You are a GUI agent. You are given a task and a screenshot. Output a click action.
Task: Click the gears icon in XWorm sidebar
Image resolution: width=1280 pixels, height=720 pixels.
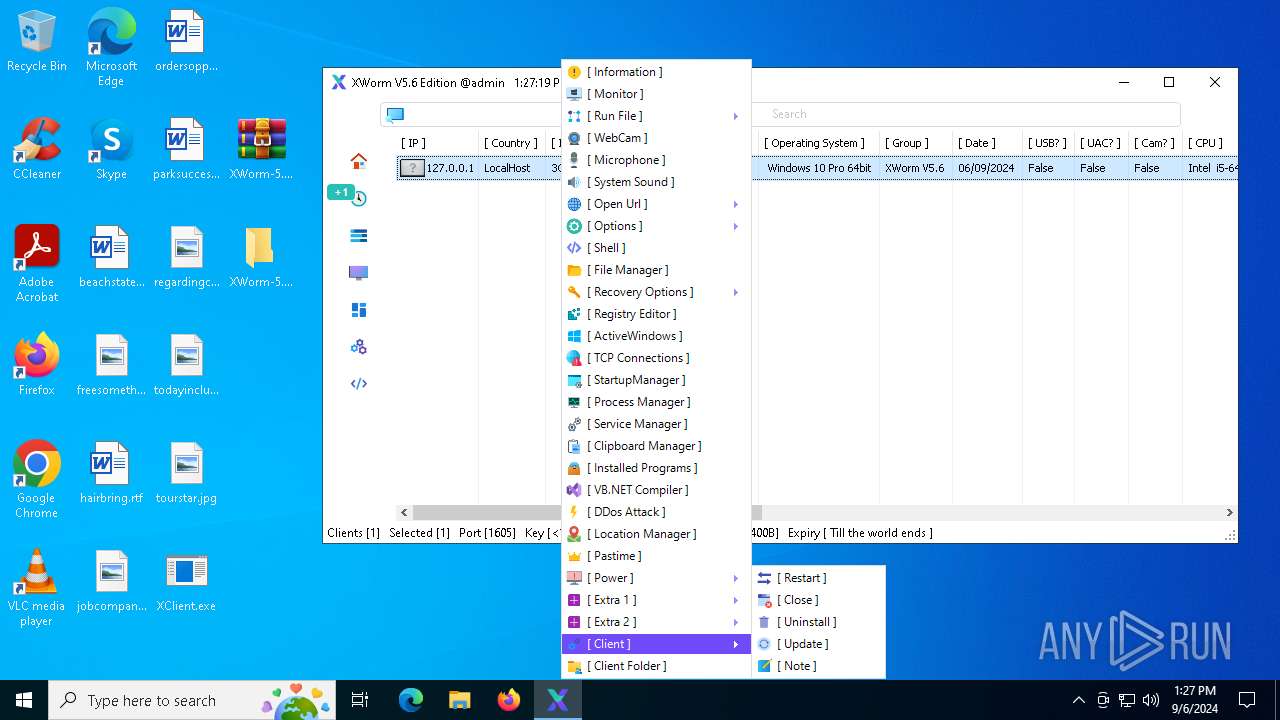point(359,347)
